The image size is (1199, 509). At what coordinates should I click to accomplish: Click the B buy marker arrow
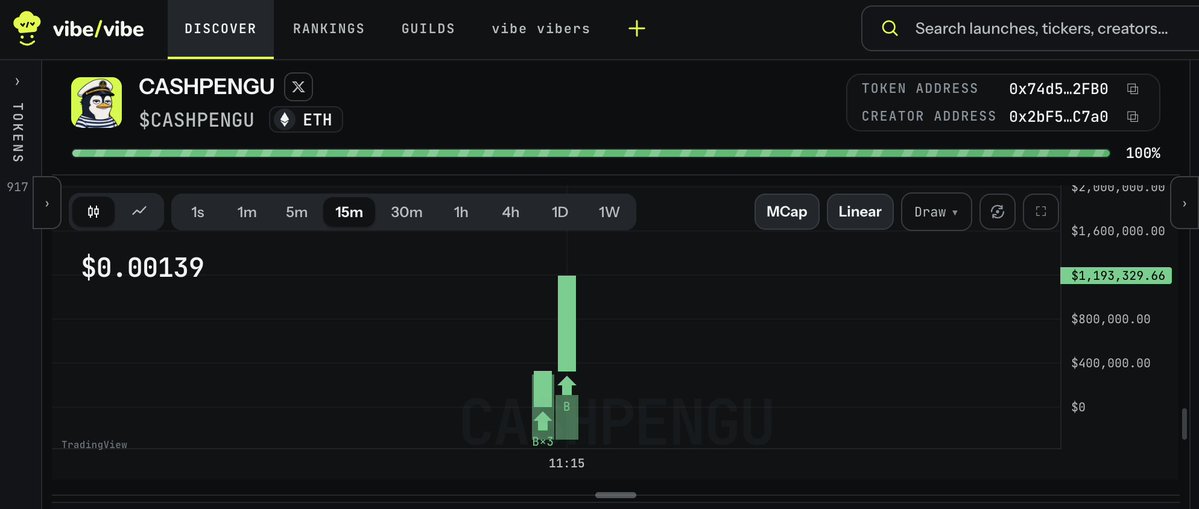pos(567,386)
